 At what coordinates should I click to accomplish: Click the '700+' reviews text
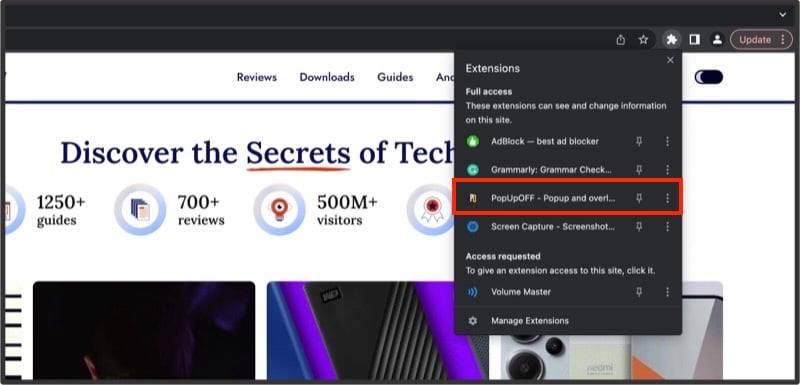tap(198, 202)
